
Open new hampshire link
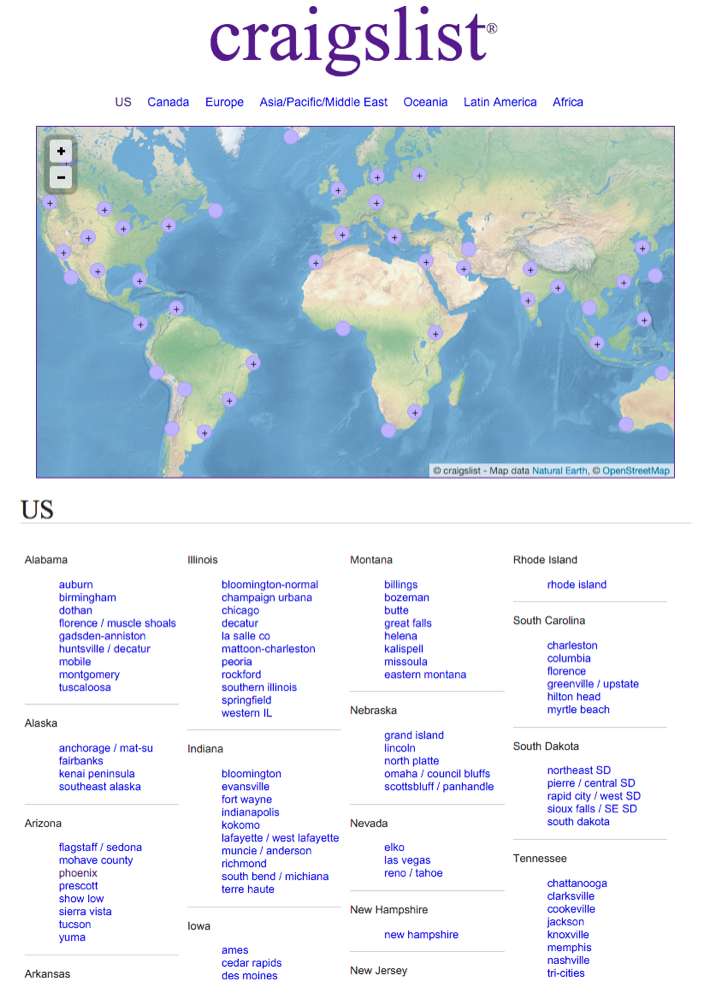(421, 934)
